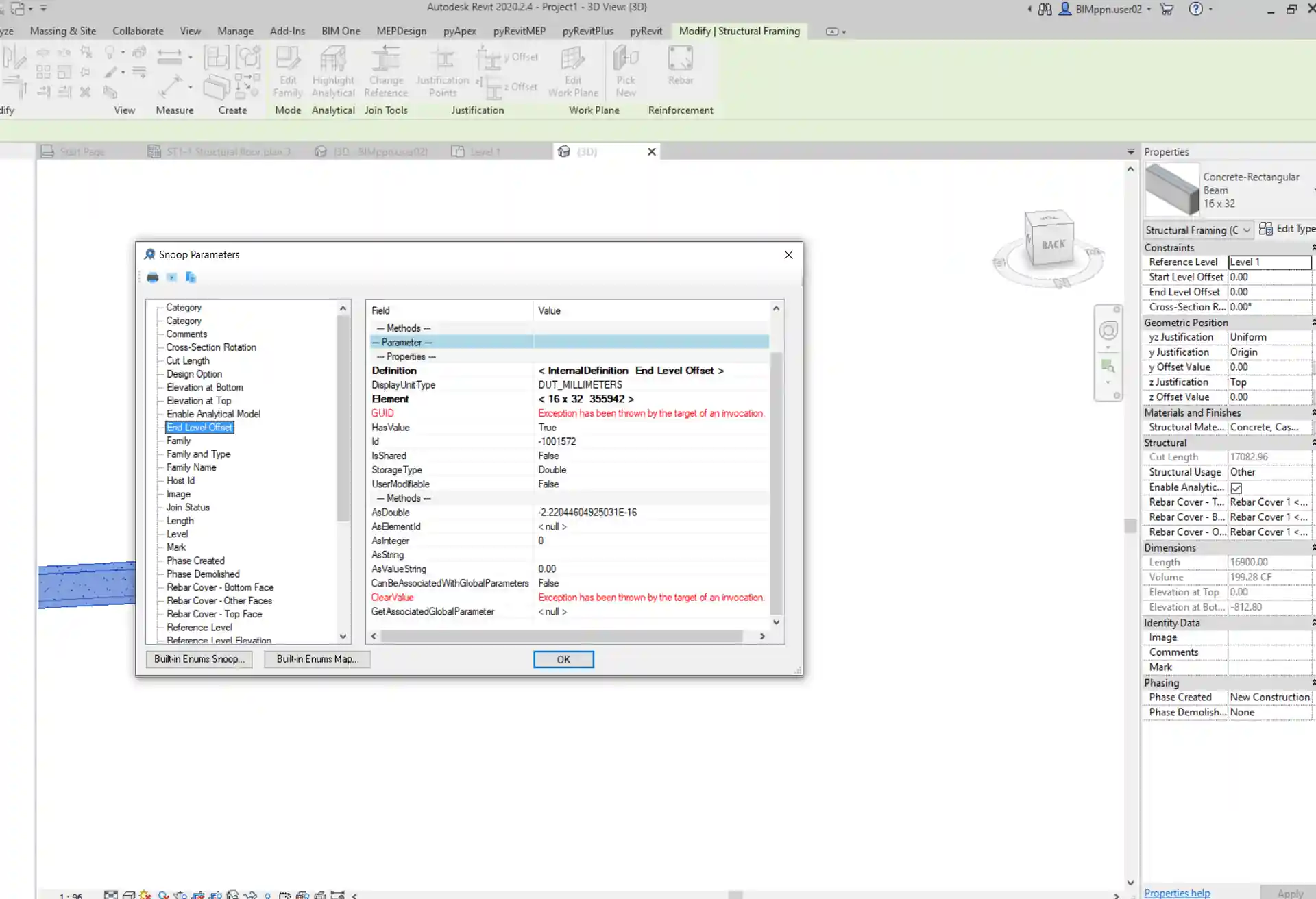Viewport: 1316px width, 899px height.
Task: Select Family and Type in parameter list
Action: pyautogui.click(x=198, y=454)
